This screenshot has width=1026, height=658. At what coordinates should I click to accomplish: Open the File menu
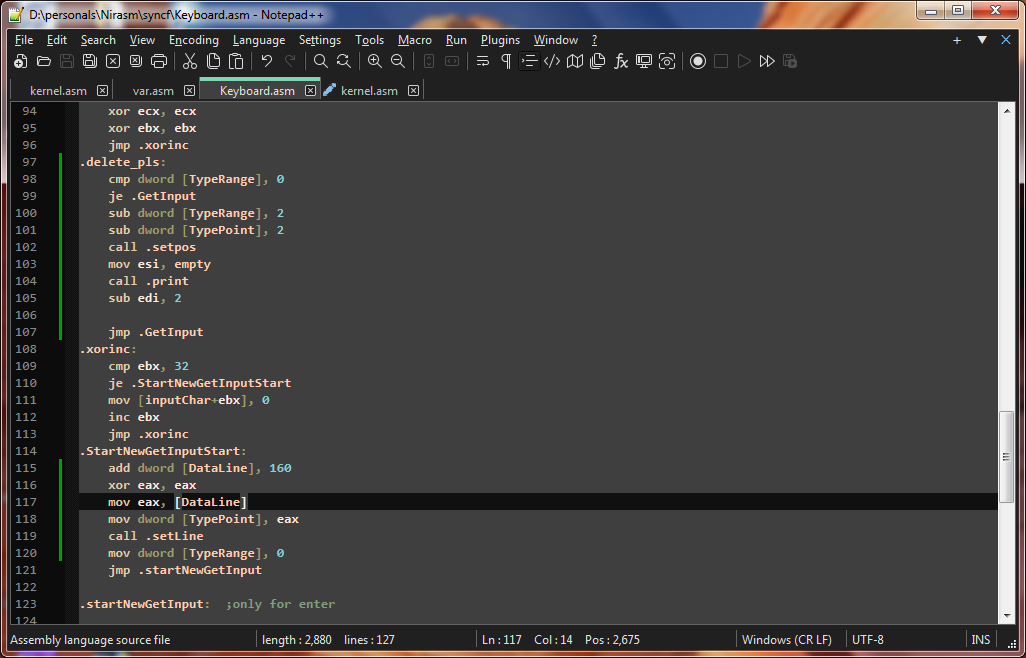click(x=24, y=40)
